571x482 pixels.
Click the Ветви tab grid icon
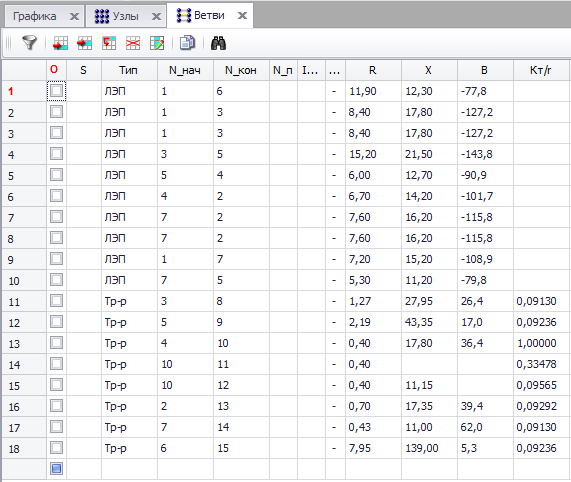click(x=184, y=16)
